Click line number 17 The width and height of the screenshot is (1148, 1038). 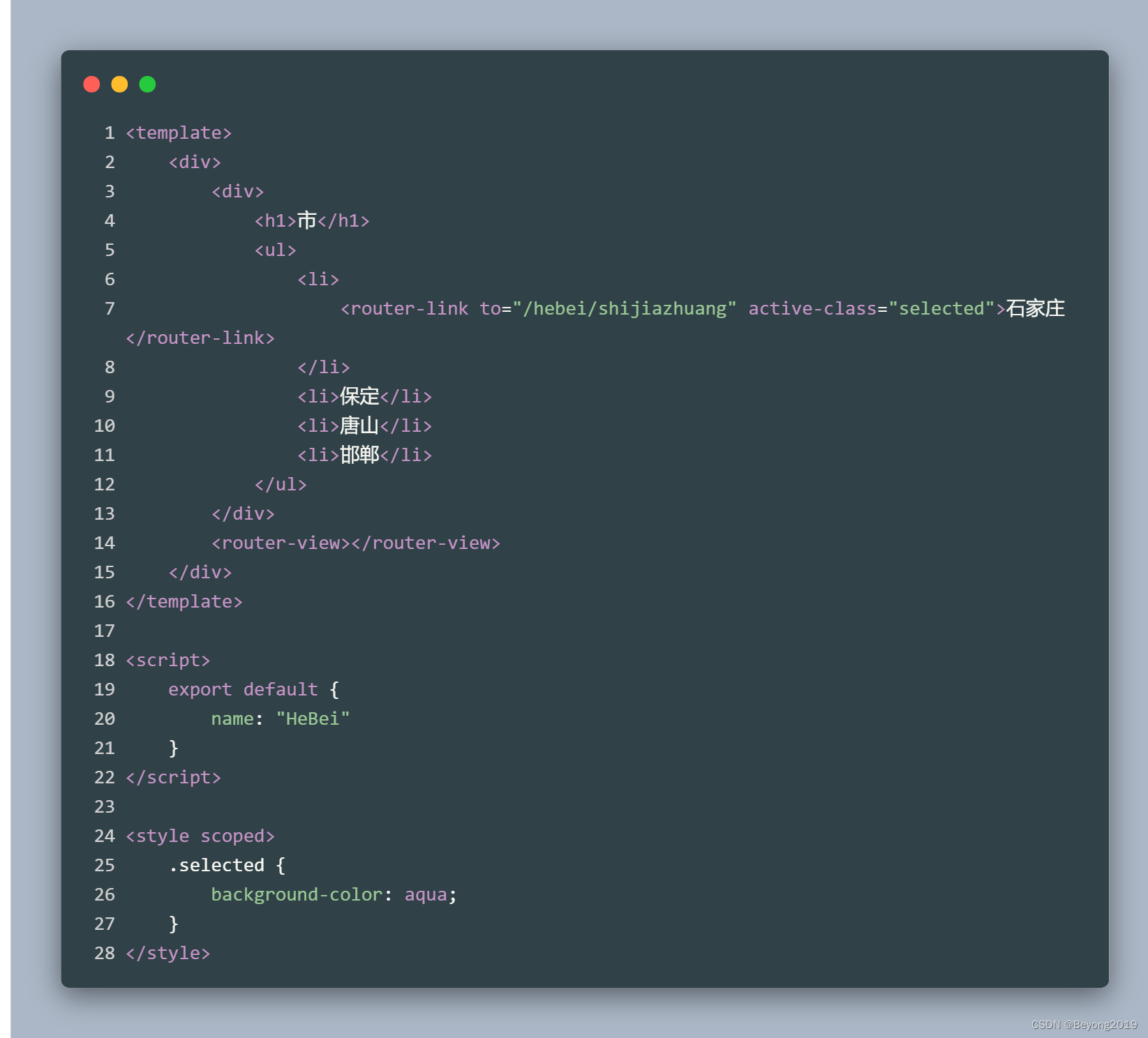(x=104, y=631)
